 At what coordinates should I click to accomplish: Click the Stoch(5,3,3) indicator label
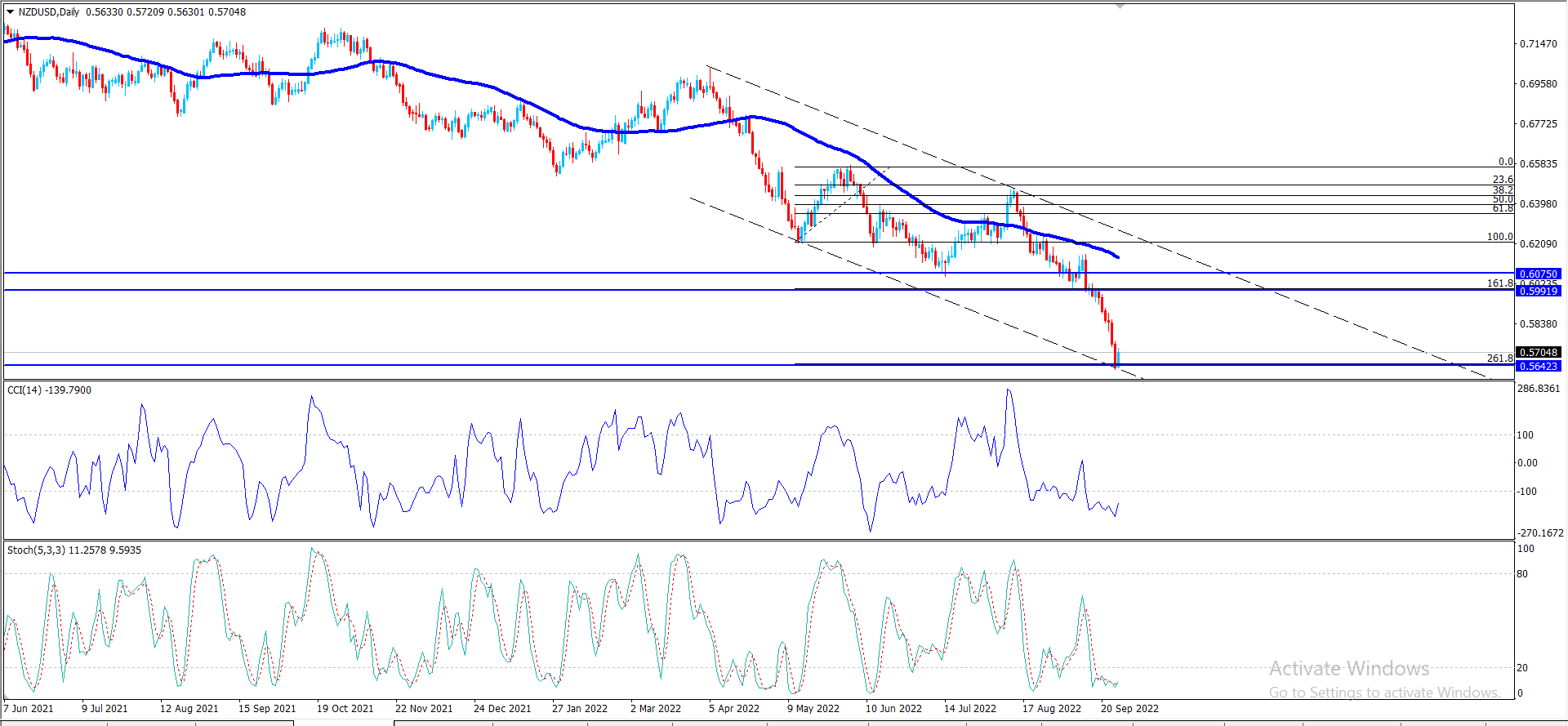tap(74, 550)
